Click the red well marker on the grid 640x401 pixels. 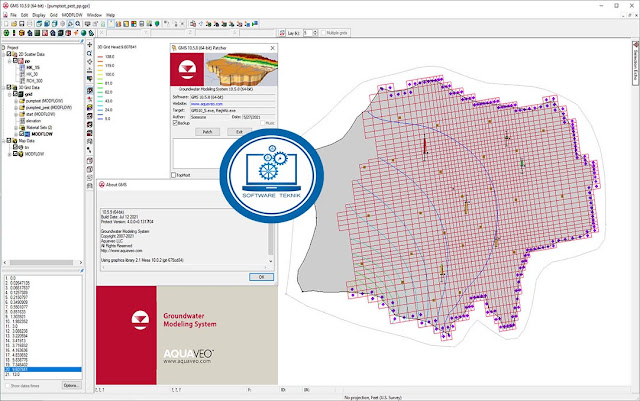(x=424, y=145)
